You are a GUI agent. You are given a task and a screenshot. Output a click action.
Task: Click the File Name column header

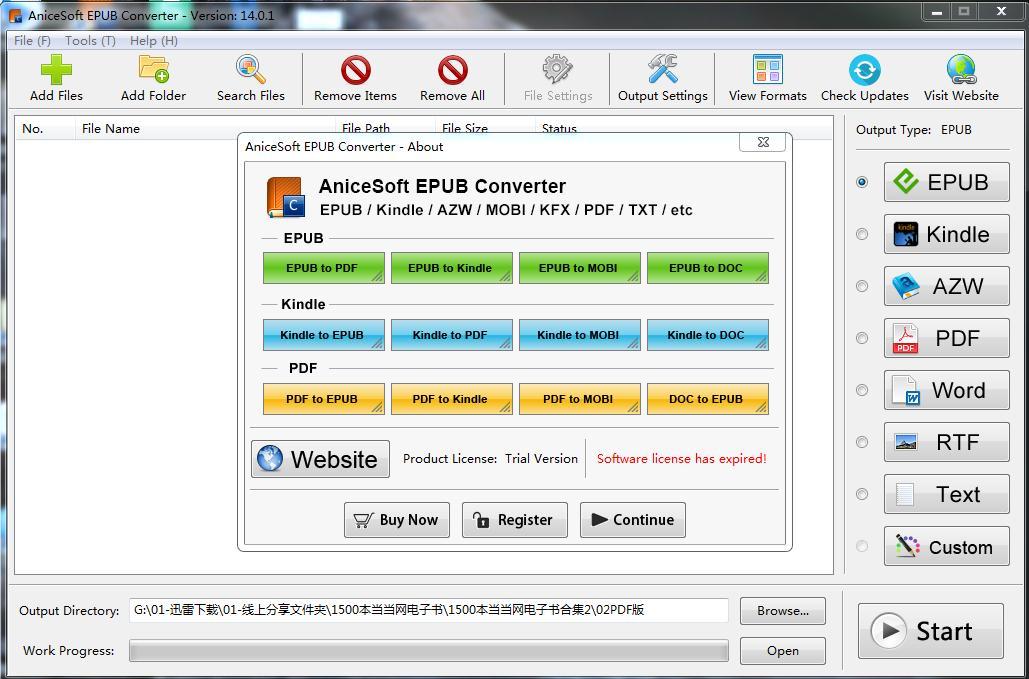[x=205, y=129]
